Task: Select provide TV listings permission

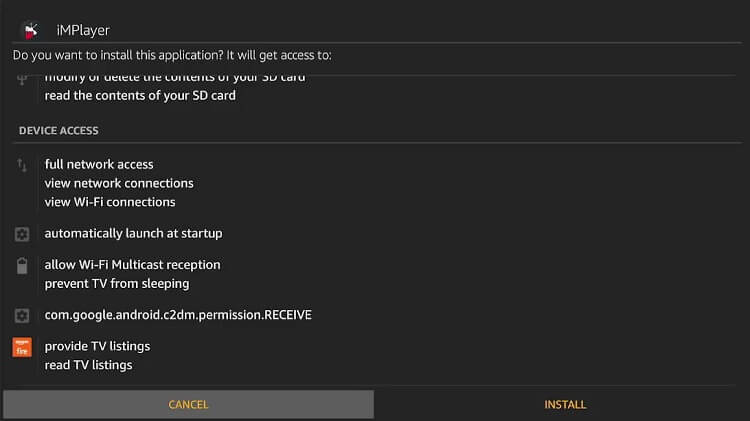Action: coord(97,346)
